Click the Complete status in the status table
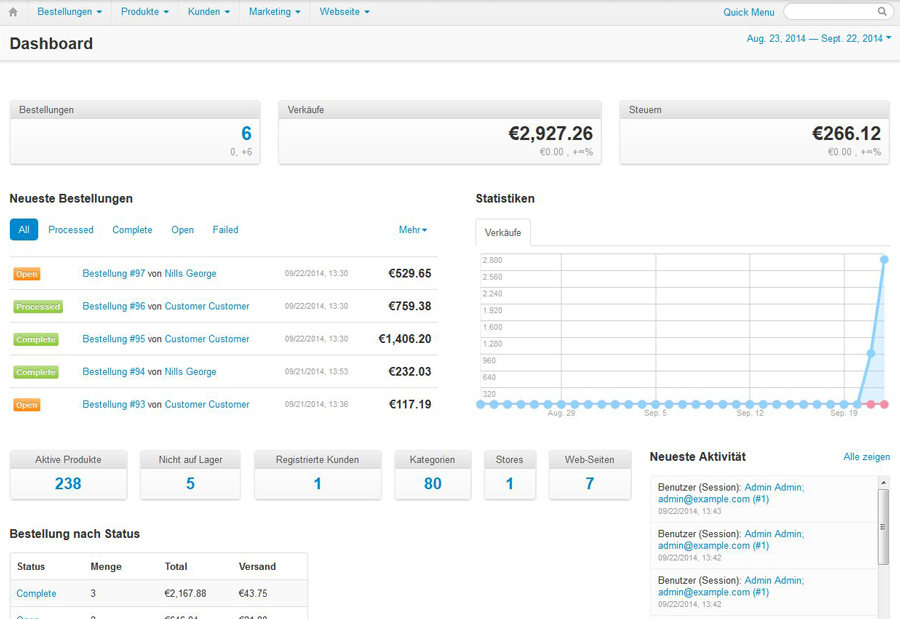Screen dimensions: 900x619 [36, 593]
